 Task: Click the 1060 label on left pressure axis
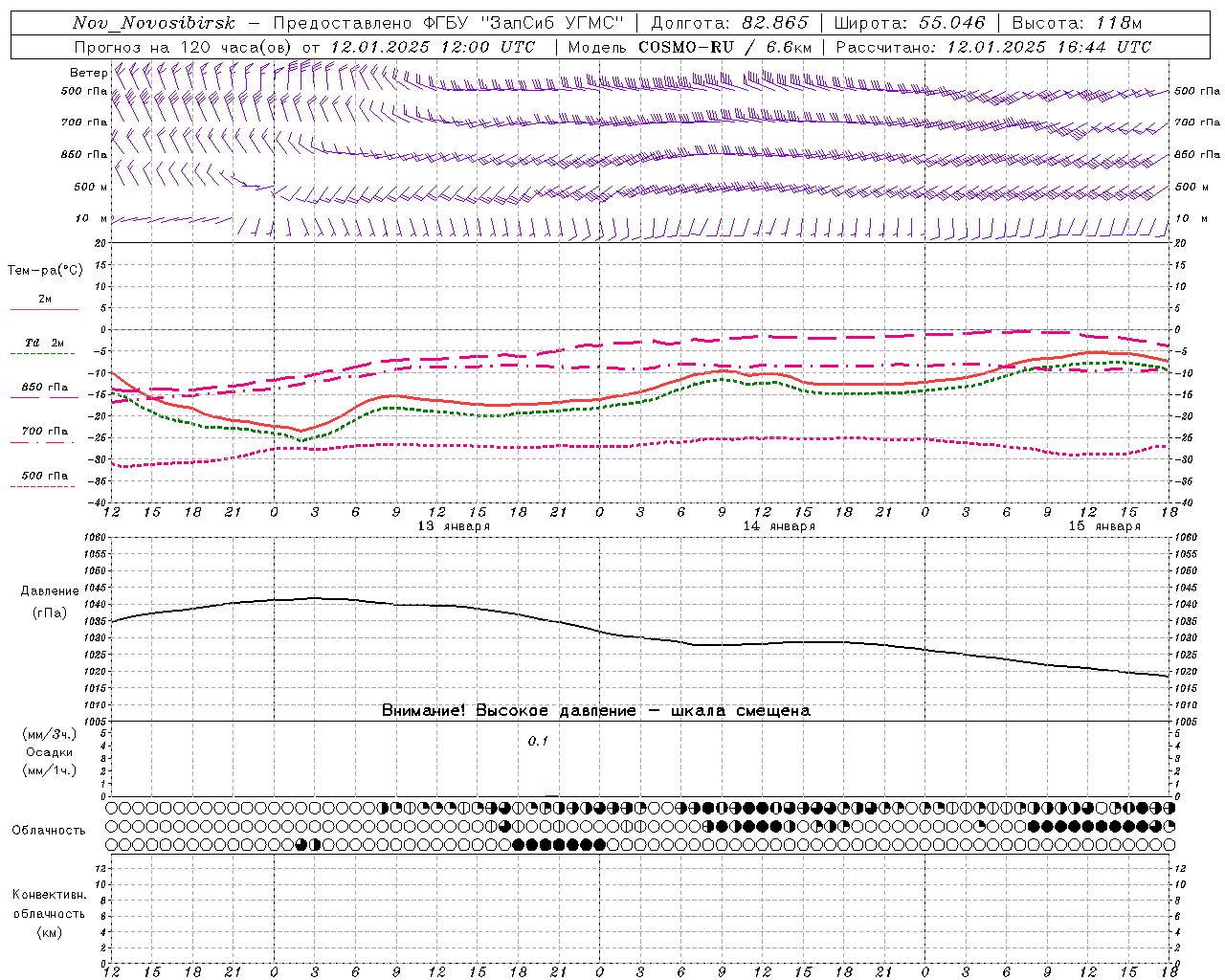pos(97,537)
